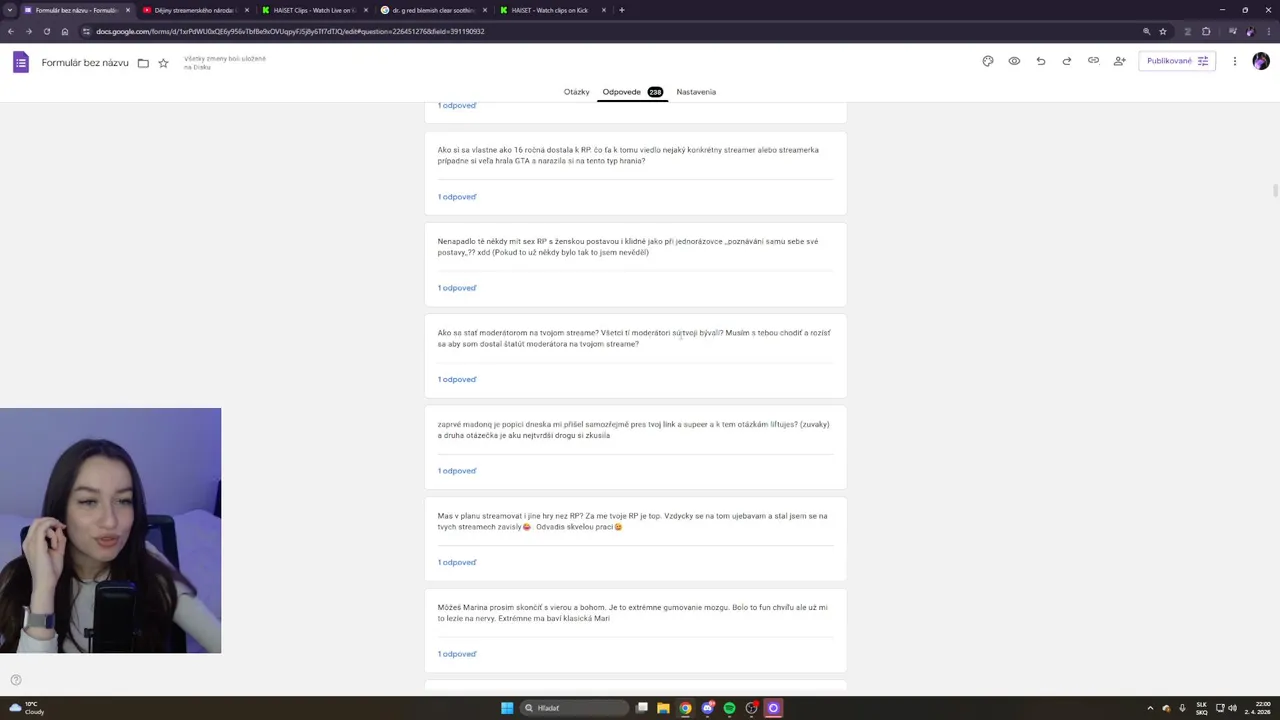Open the Google Forms home icon
The height and width of the screenshot is (720, 1280).
coord(21,62)
